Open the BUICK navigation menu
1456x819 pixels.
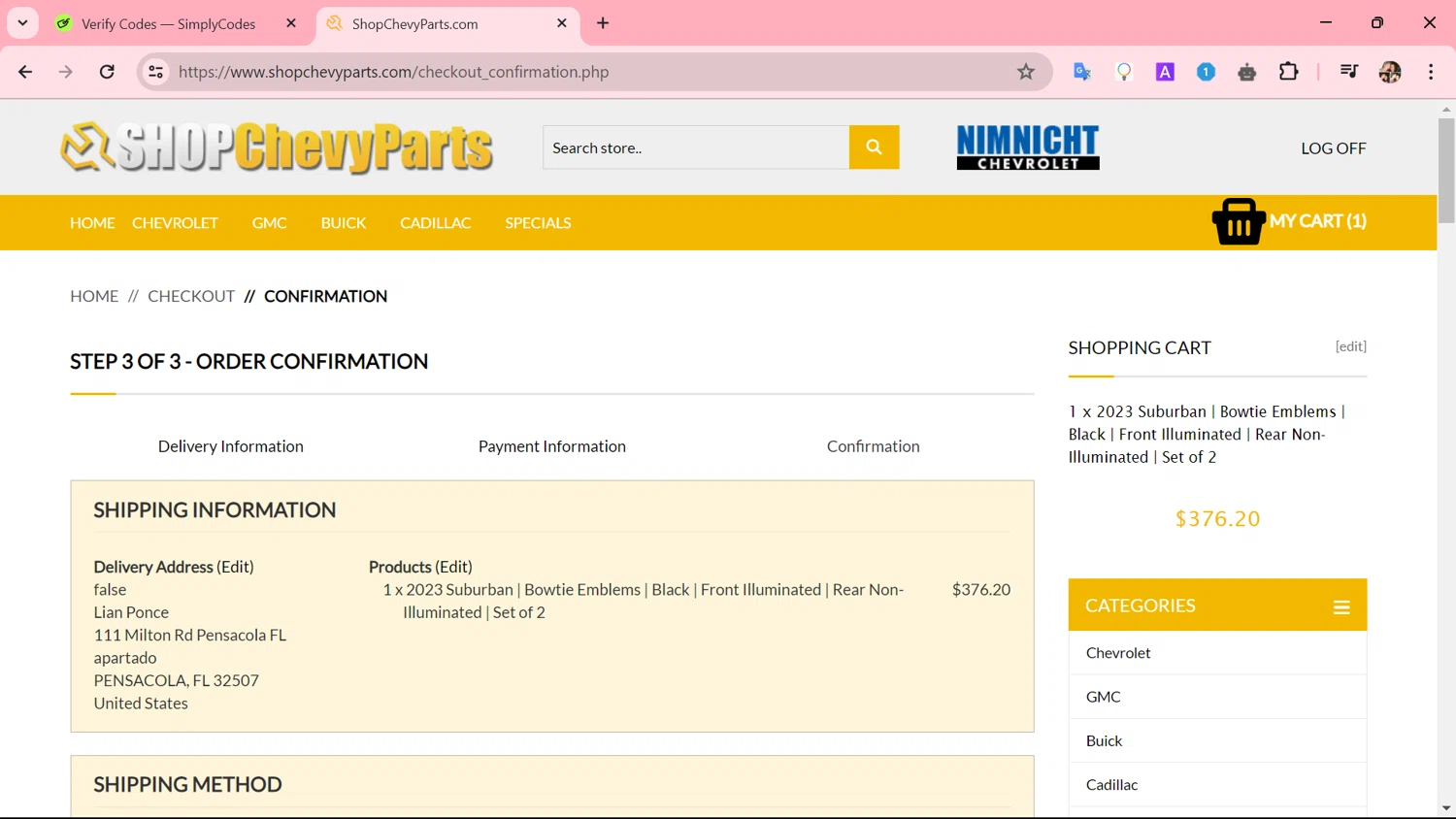(x=344, y=223)
